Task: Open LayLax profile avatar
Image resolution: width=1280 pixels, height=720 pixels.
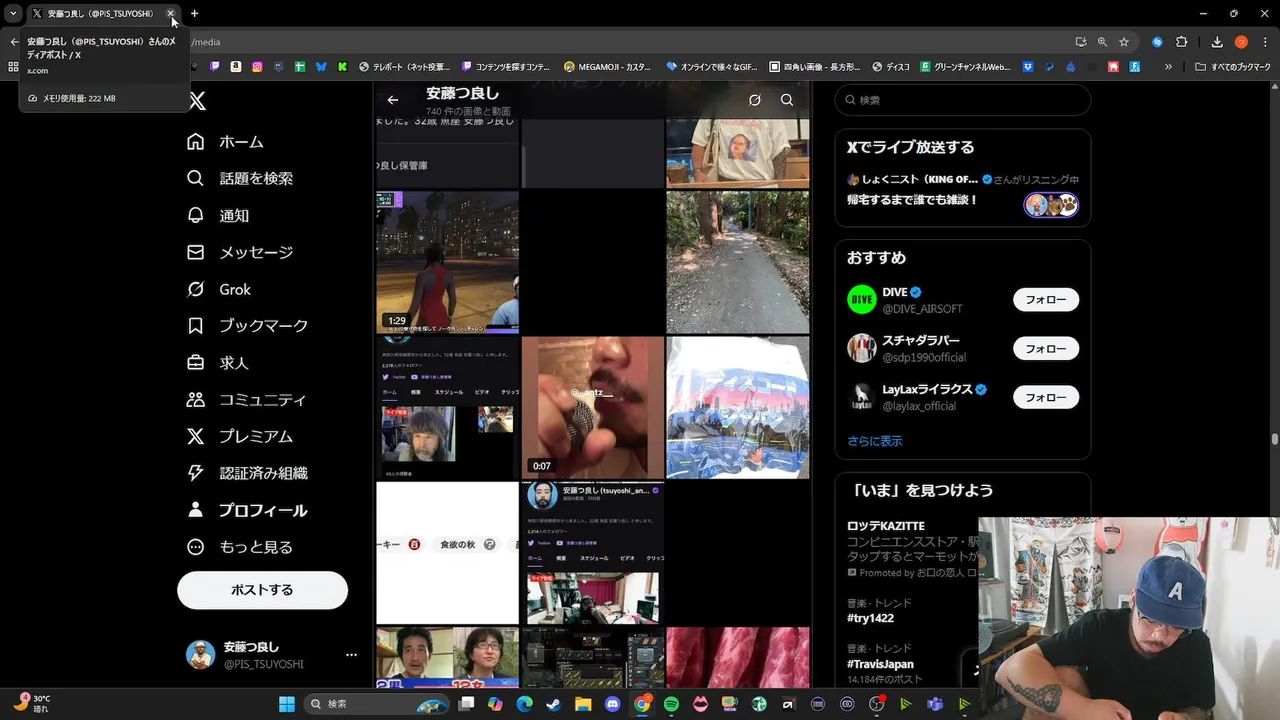Action: pyautogui.click(x=862, y=398)
